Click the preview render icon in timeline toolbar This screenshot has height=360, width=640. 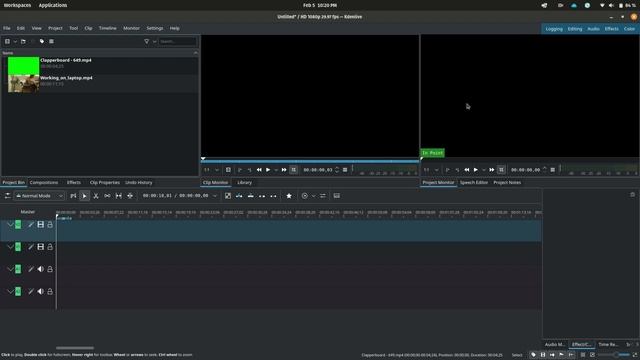[x=304, y=196]
